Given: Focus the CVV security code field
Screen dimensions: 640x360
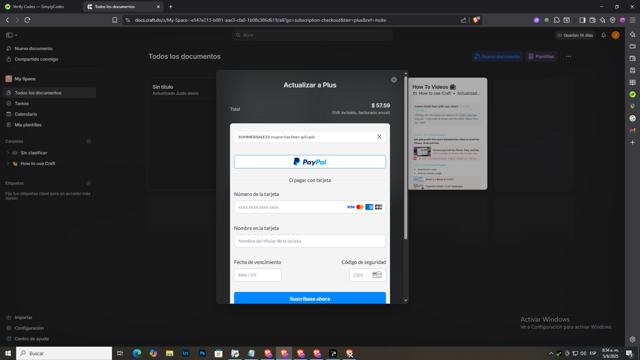Looking at the screenshot, I should click(367, 275).
